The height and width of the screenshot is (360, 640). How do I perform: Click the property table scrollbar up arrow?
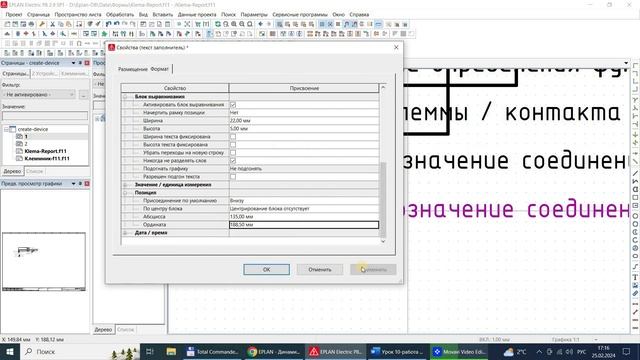(x=383, y=87)
